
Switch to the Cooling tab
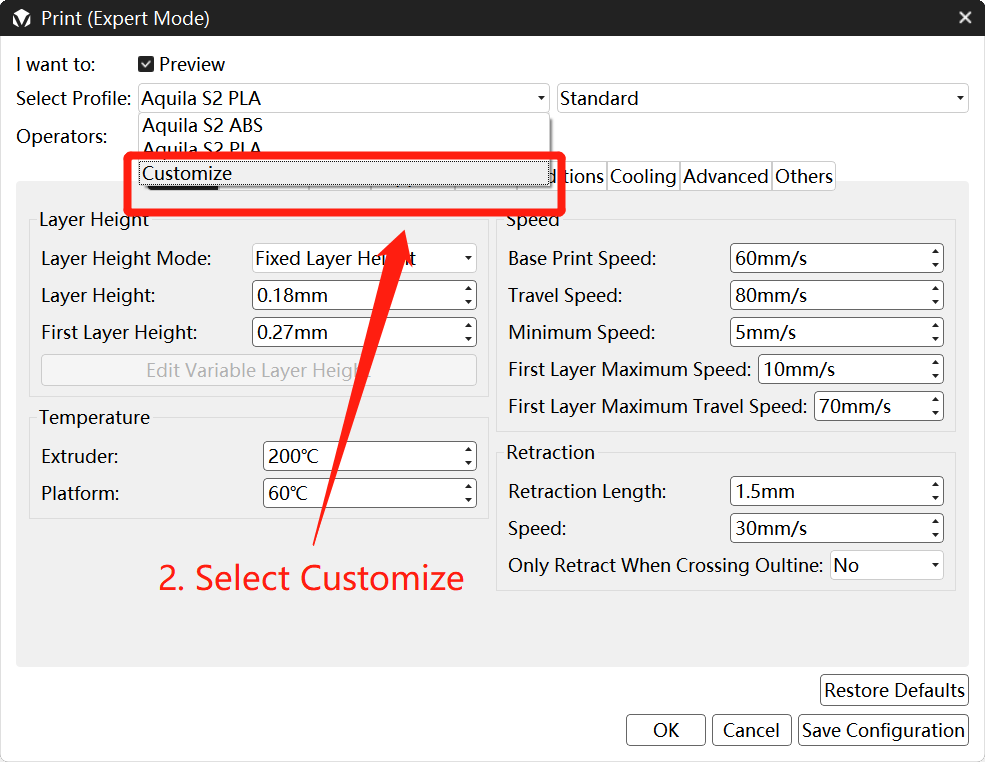point(643,177)
